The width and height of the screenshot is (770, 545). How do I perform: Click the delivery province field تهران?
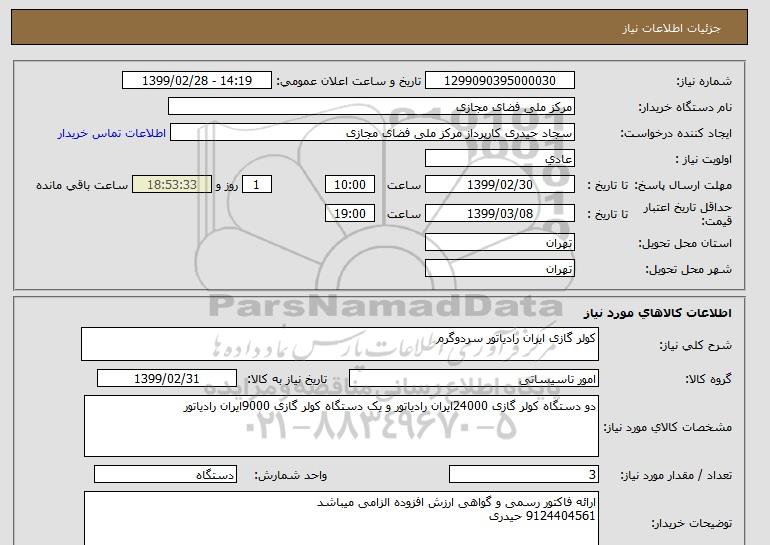pyautogui.click(x=499, y=243)
